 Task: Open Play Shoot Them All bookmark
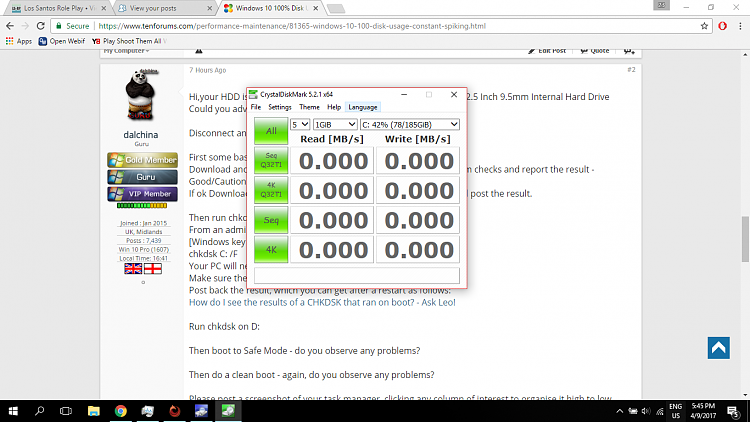click(x=129, y=41)
